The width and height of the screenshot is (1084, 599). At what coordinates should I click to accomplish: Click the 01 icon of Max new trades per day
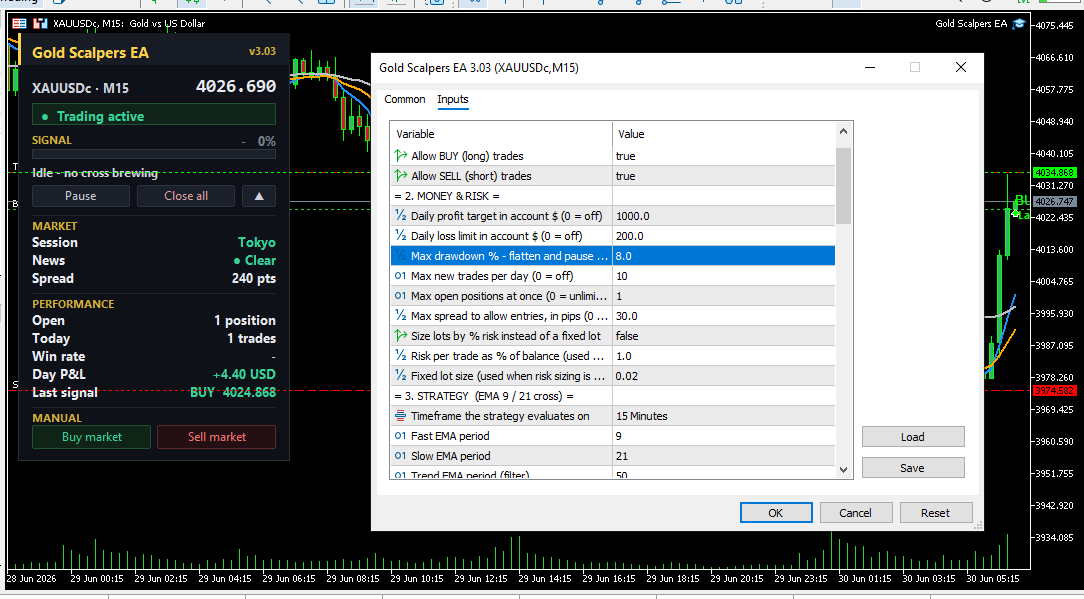(401, 276)
